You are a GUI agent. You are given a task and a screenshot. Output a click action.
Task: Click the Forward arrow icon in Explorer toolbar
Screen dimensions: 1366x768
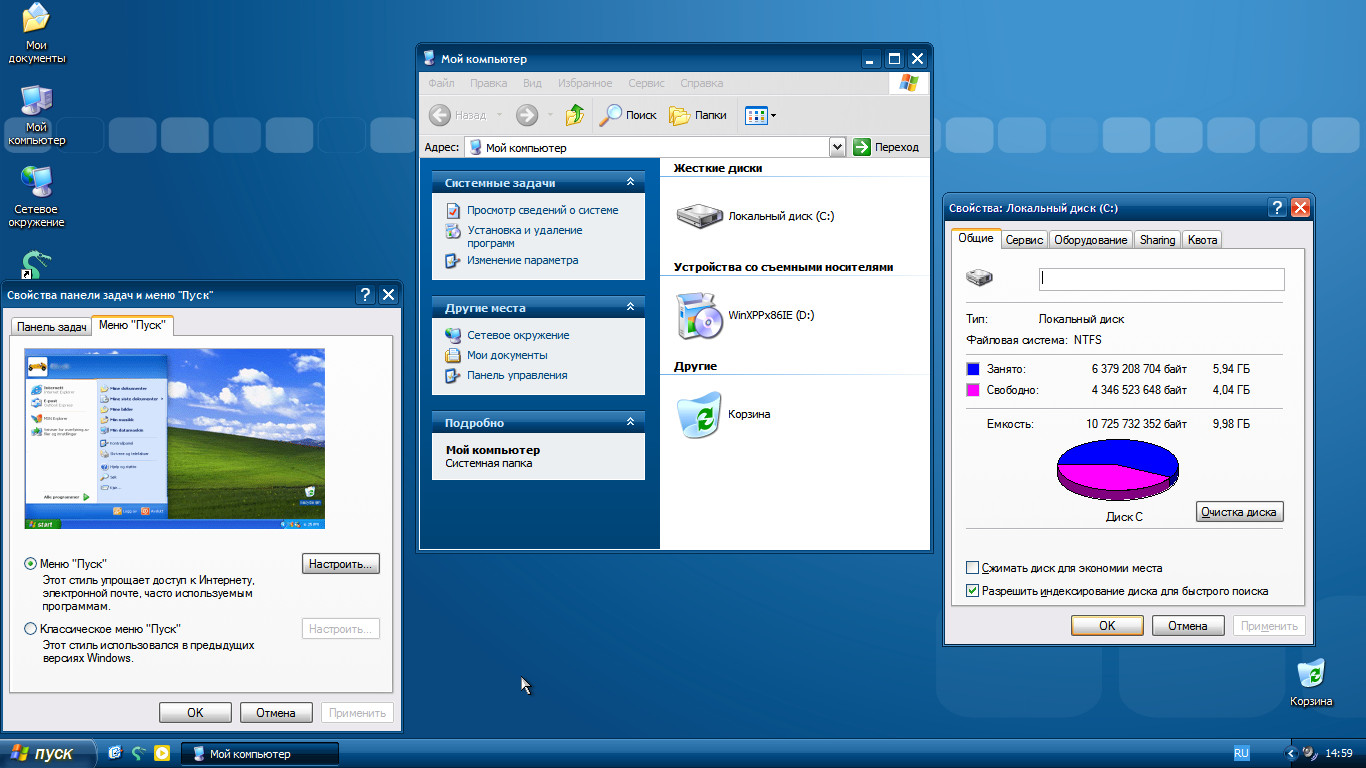(527, 115)
